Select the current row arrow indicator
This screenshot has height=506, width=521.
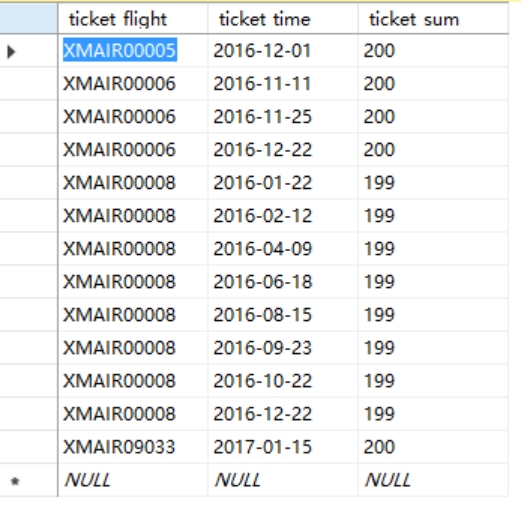[x=11, y=52]
